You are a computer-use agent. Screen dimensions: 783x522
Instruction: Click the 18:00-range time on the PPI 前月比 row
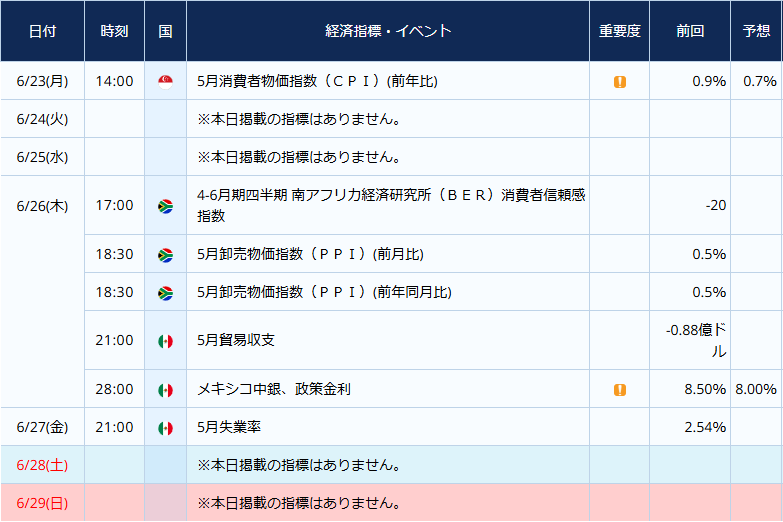coord(114,254)
